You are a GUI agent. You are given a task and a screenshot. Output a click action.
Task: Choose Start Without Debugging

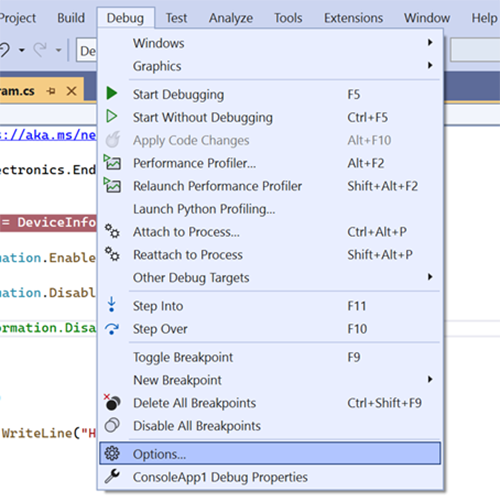[x=270, y=117]
